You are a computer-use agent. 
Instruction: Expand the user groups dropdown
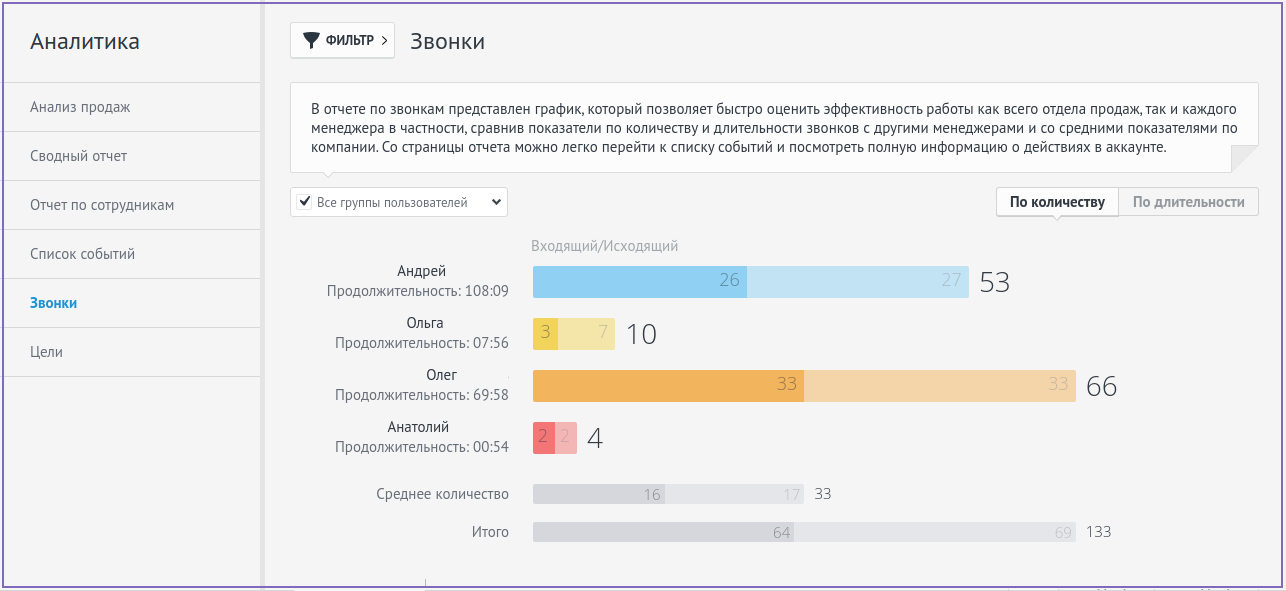point(496,201)
